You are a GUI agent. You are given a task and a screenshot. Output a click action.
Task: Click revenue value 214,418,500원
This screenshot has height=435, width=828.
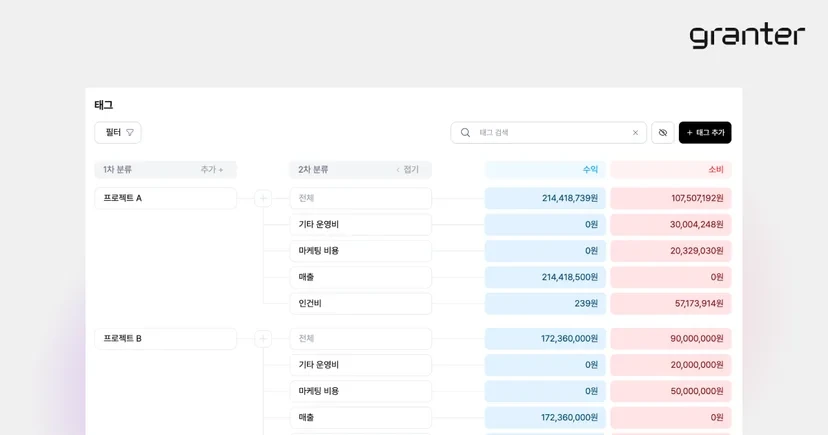point(545,277)
